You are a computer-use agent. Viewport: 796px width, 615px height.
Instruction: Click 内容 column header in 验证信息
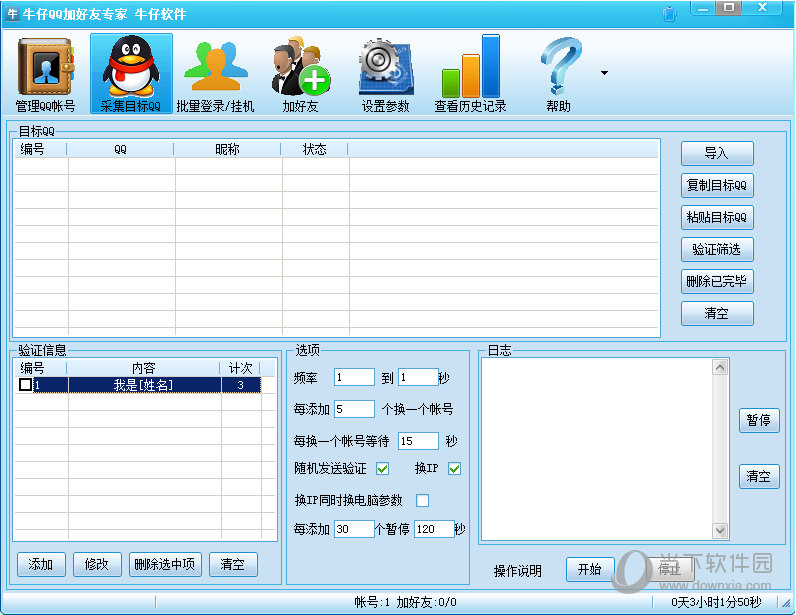point(144,368)
